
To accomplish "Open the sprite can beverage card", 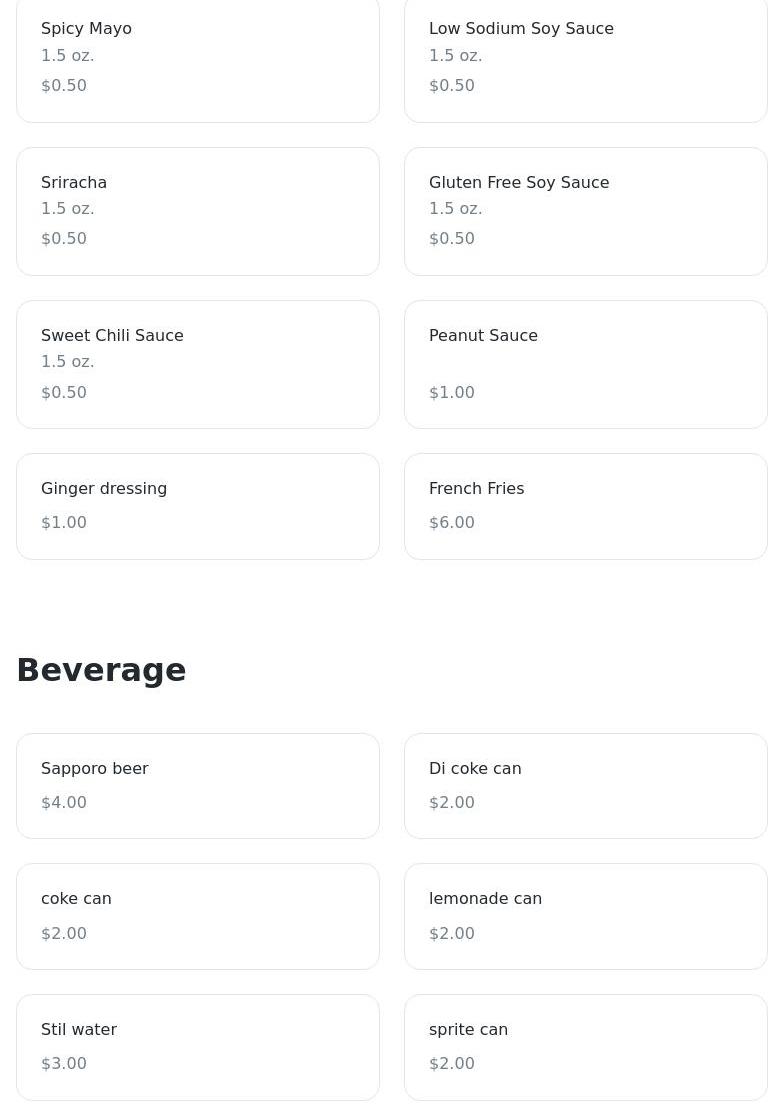I will click(586, 1047).
